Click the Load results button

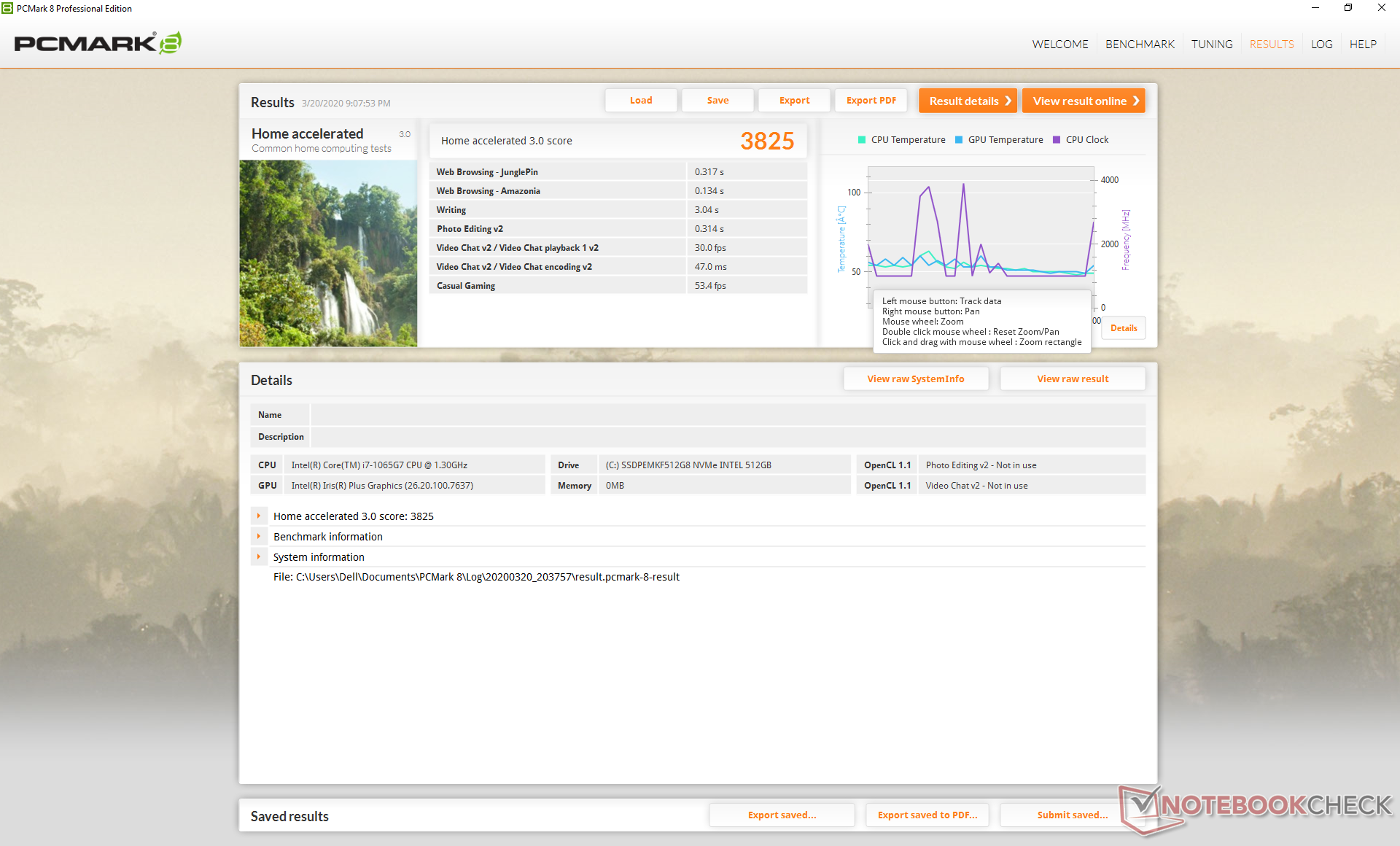tap(641, 101)
